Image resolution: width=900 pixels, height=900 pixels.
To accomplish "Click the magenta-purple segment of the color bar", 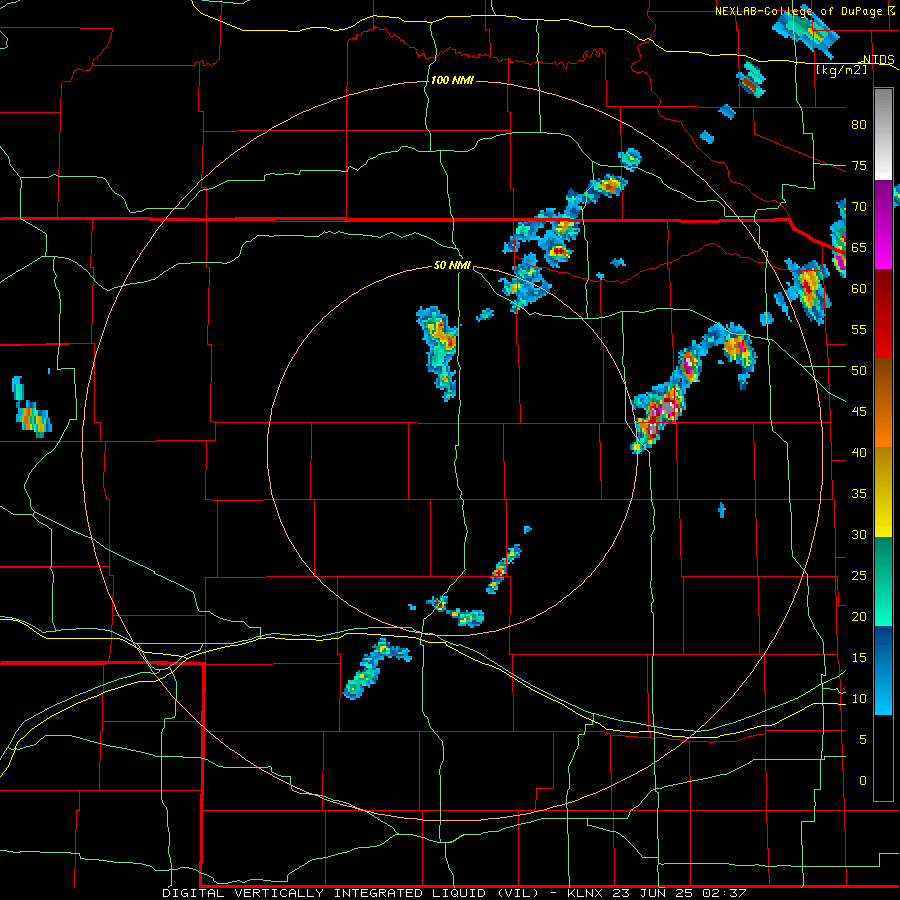I will coord(883,224).
